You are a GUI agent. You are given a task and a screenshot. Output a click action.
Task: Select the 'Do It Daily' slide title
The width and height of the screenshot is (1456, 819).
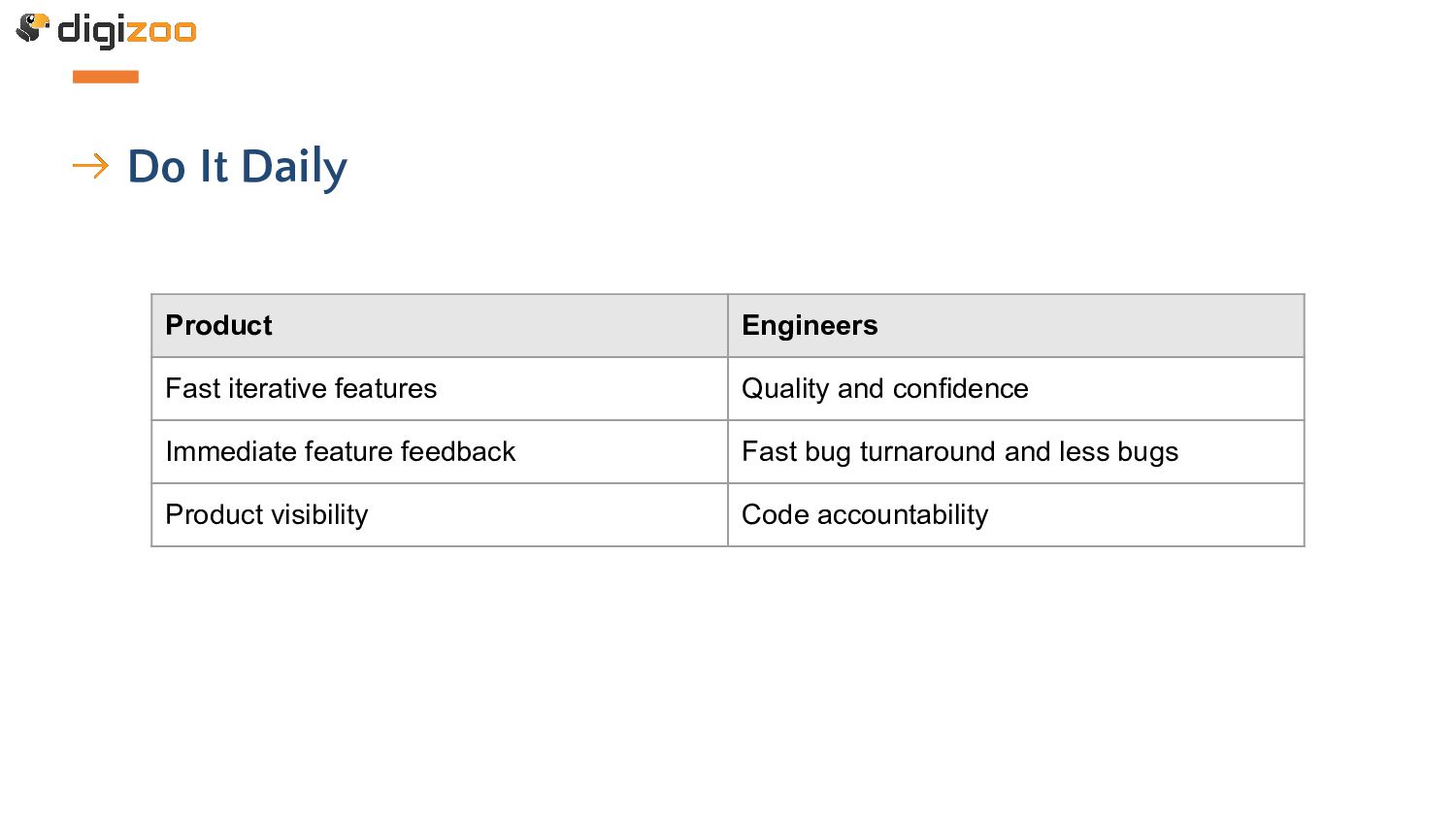pos(237,167)
